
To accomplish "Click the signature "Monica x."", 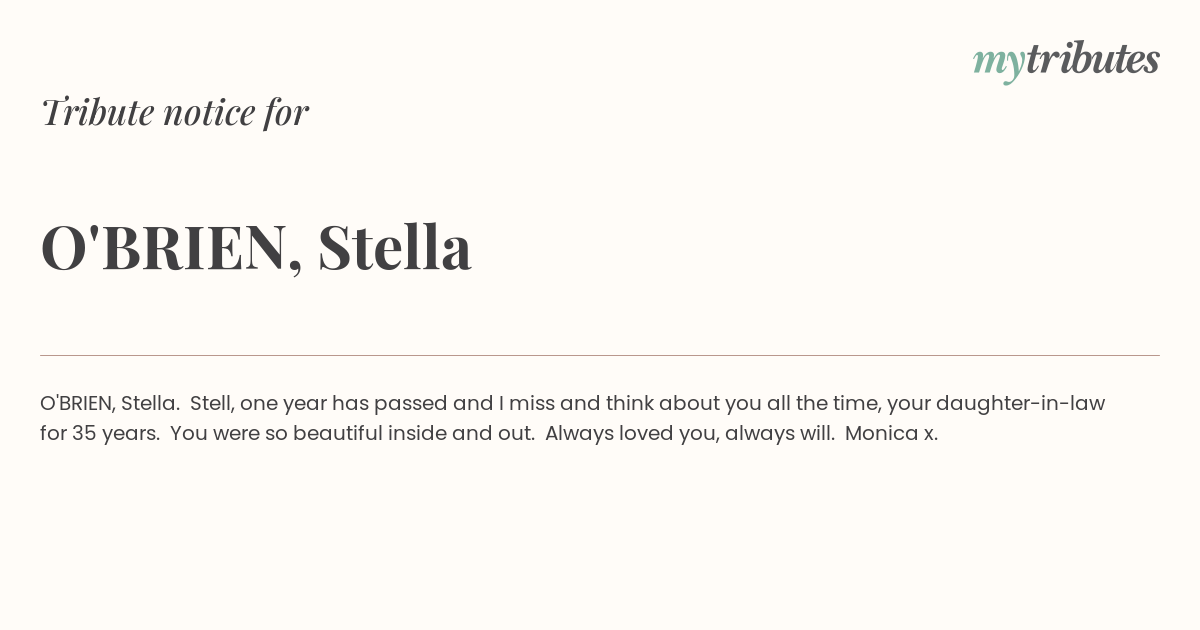I will pos(891,434).
